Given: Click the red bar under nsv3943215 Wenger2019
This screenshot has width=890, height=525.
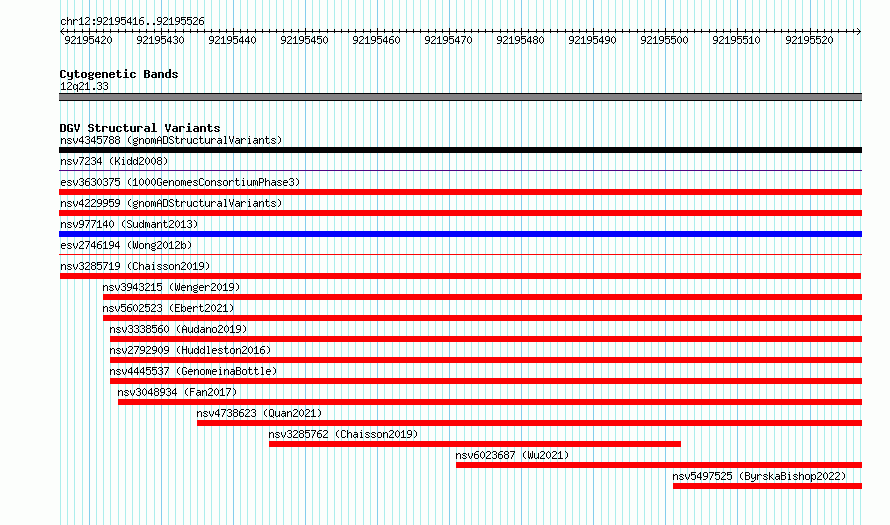Looking at the screenshot, I should pos(482,297).
